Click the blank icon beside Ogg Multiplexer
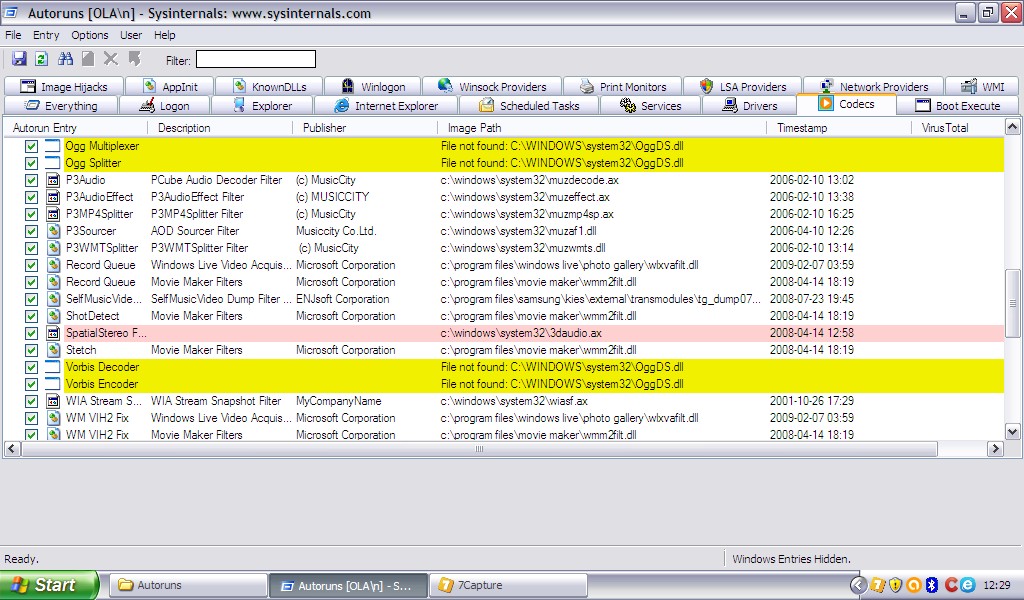The image size is (1024, 600). click(54, 146)
